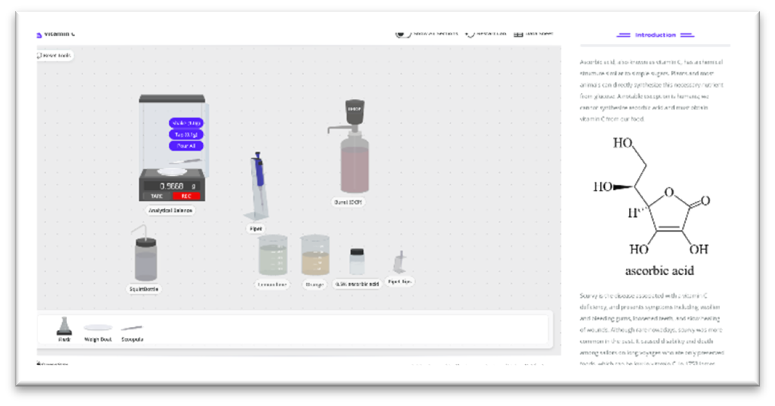This screenshot has width=775, height=406.
Task: Select the ascorbic acid reagent bottle
Action: point(357,261)
